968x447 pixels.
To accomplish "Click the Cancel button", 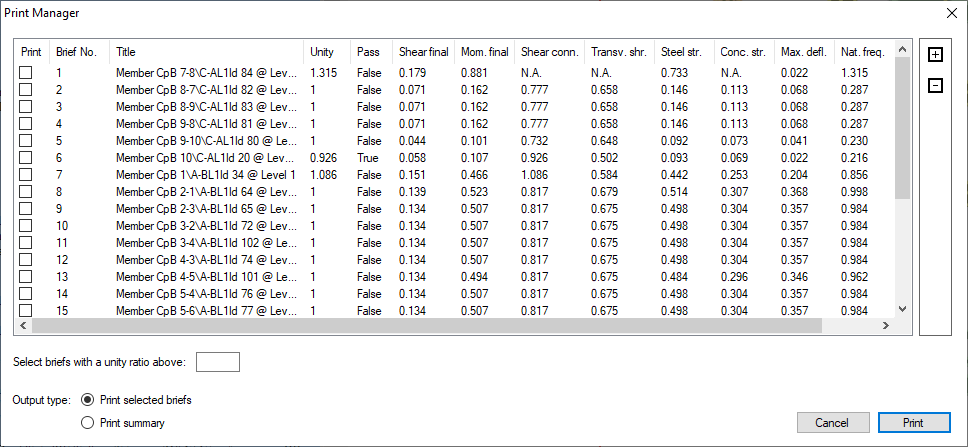I will [832, 423].
